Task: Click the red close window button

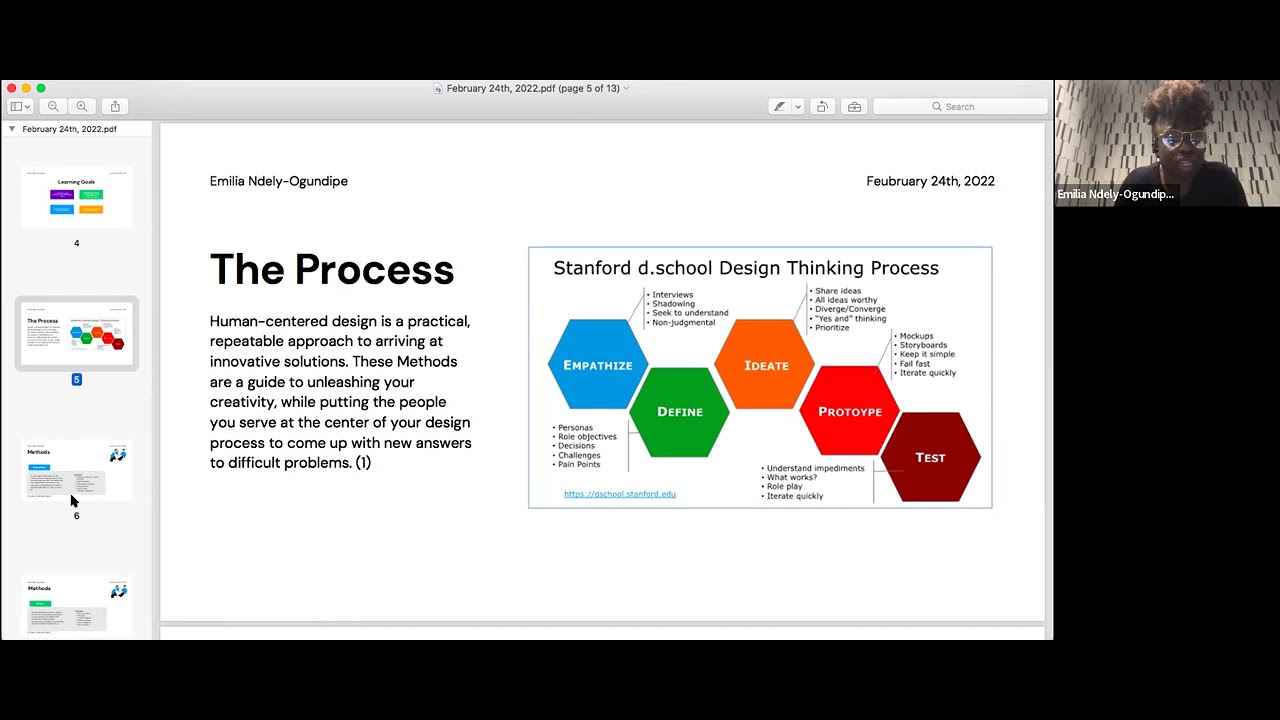Action: [x=12, y=88]
